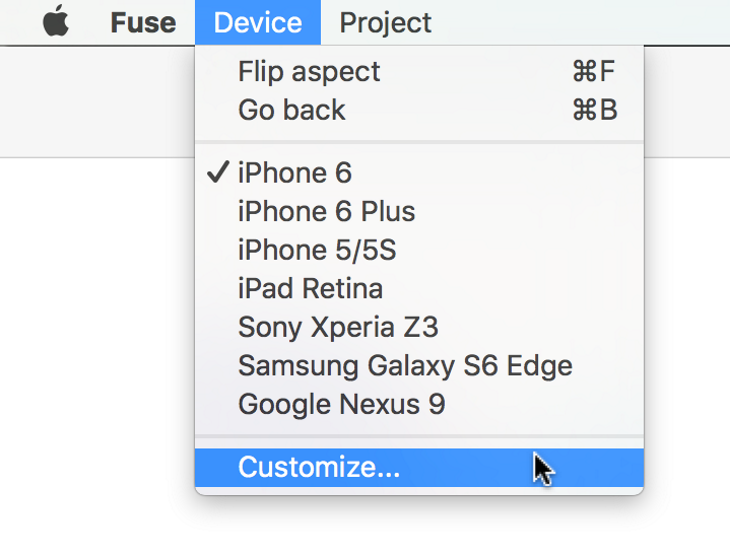Click the Plus word in iPhone 6 Plus
The image size is (730, 556).
(388, 211)
